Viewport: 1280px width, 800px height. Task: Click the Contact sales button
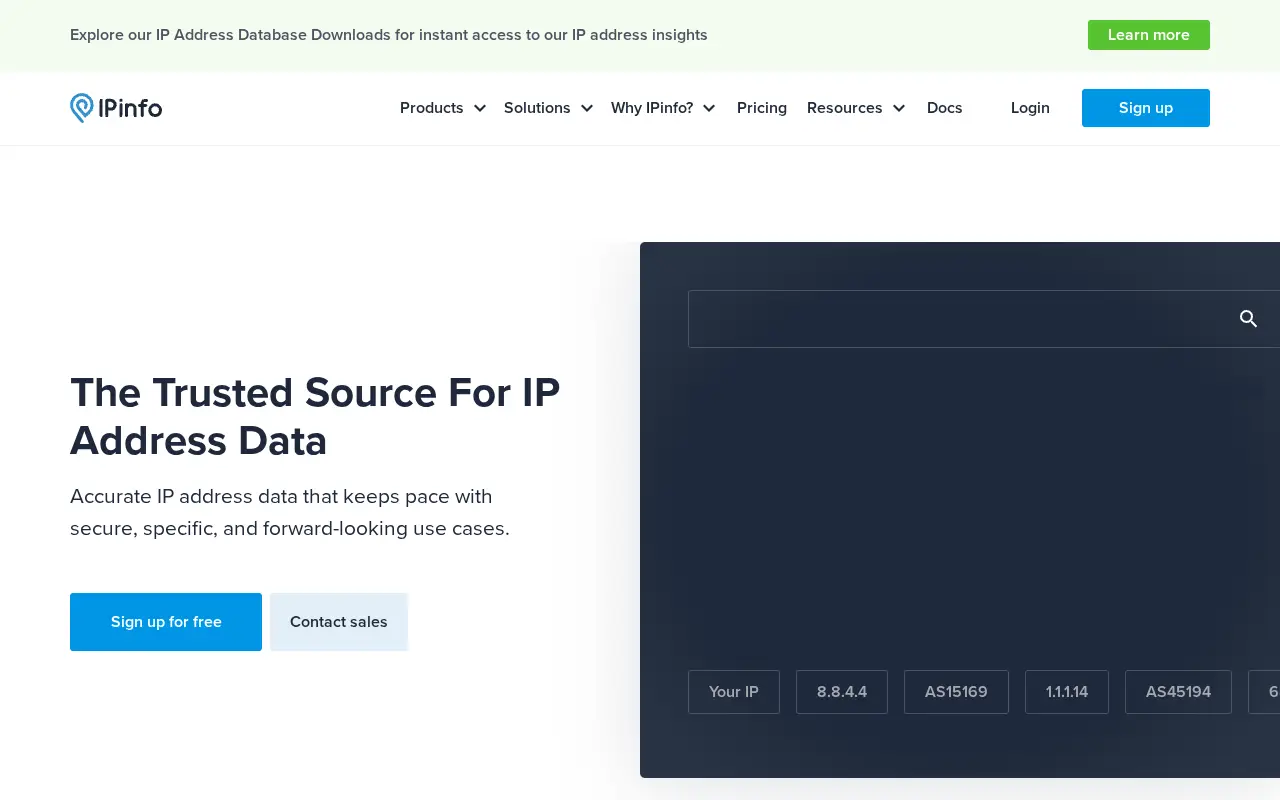pyautogui.click(x=339, y=622)
